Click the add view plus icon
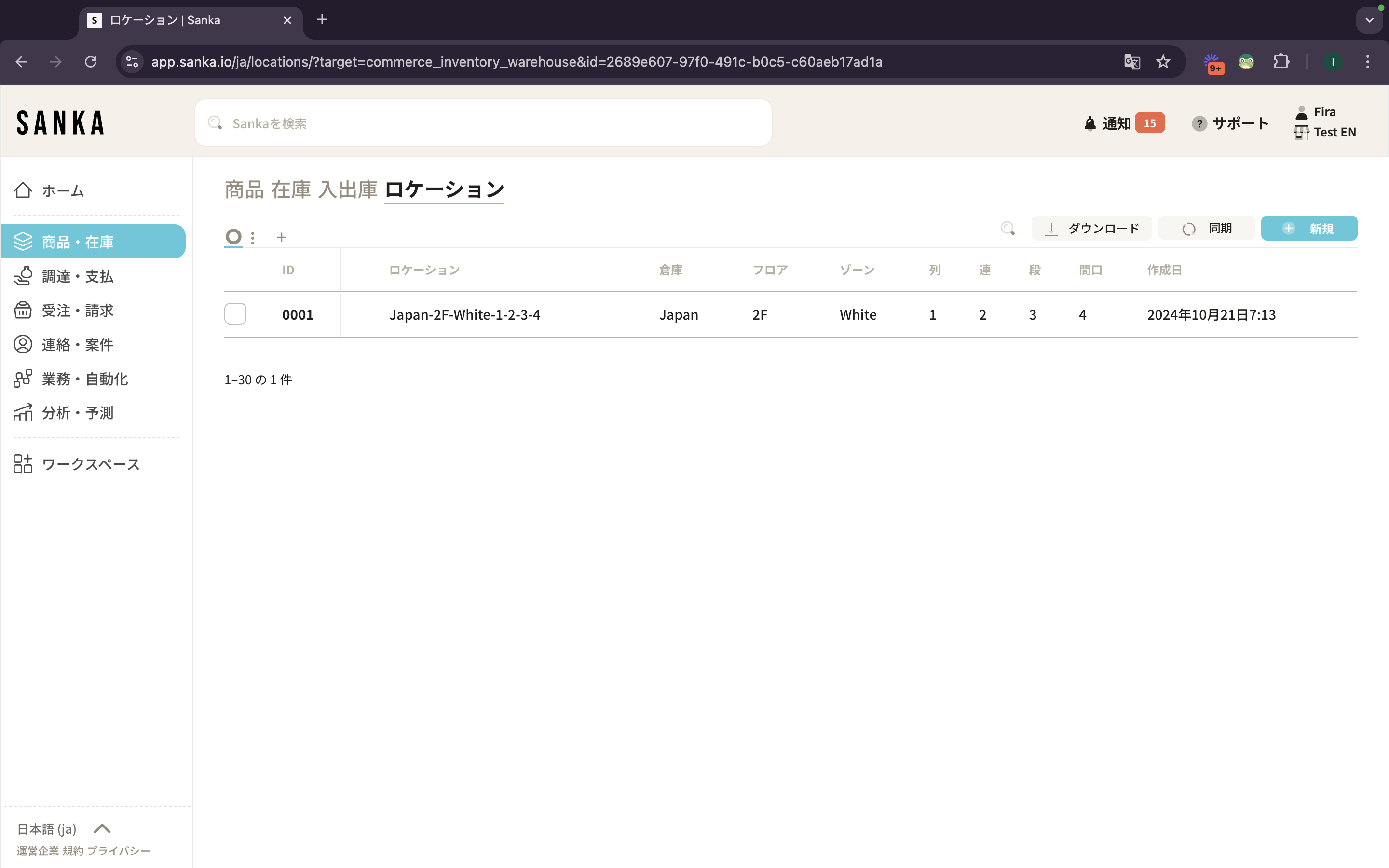The height and width of the screenshot is (868, 1389). [x=281, y=237]
